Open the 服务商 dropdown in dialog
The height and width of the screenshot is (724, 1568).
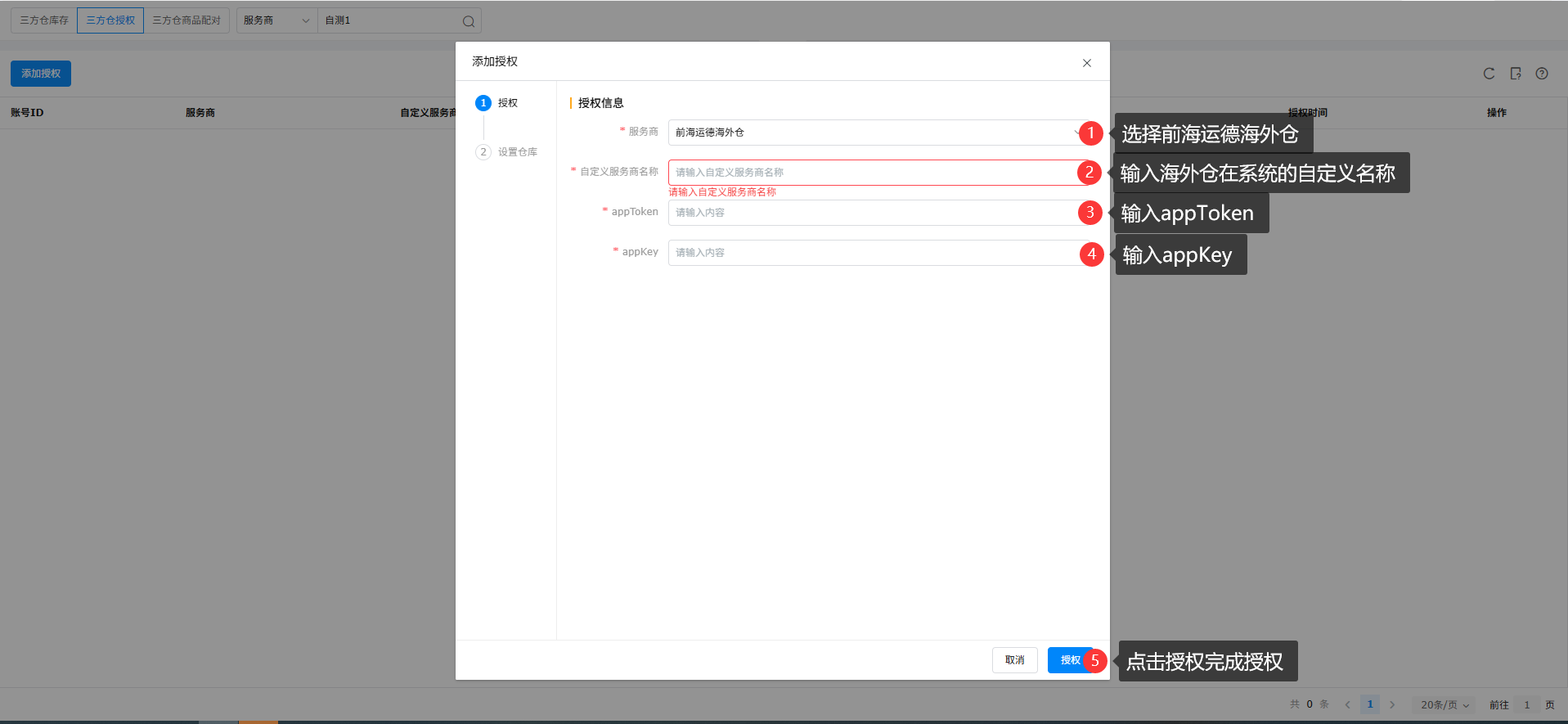click(x=880, y=133)
